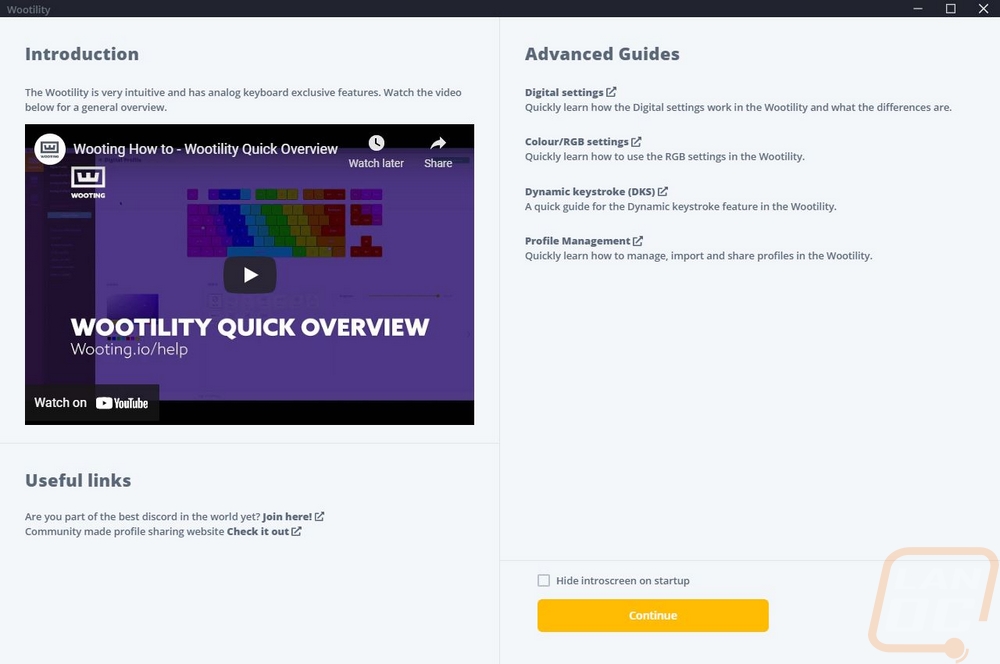This screenshot has width=1000, height=664.
Task: Click external-link icon next to Join here!
Action: 320,516
